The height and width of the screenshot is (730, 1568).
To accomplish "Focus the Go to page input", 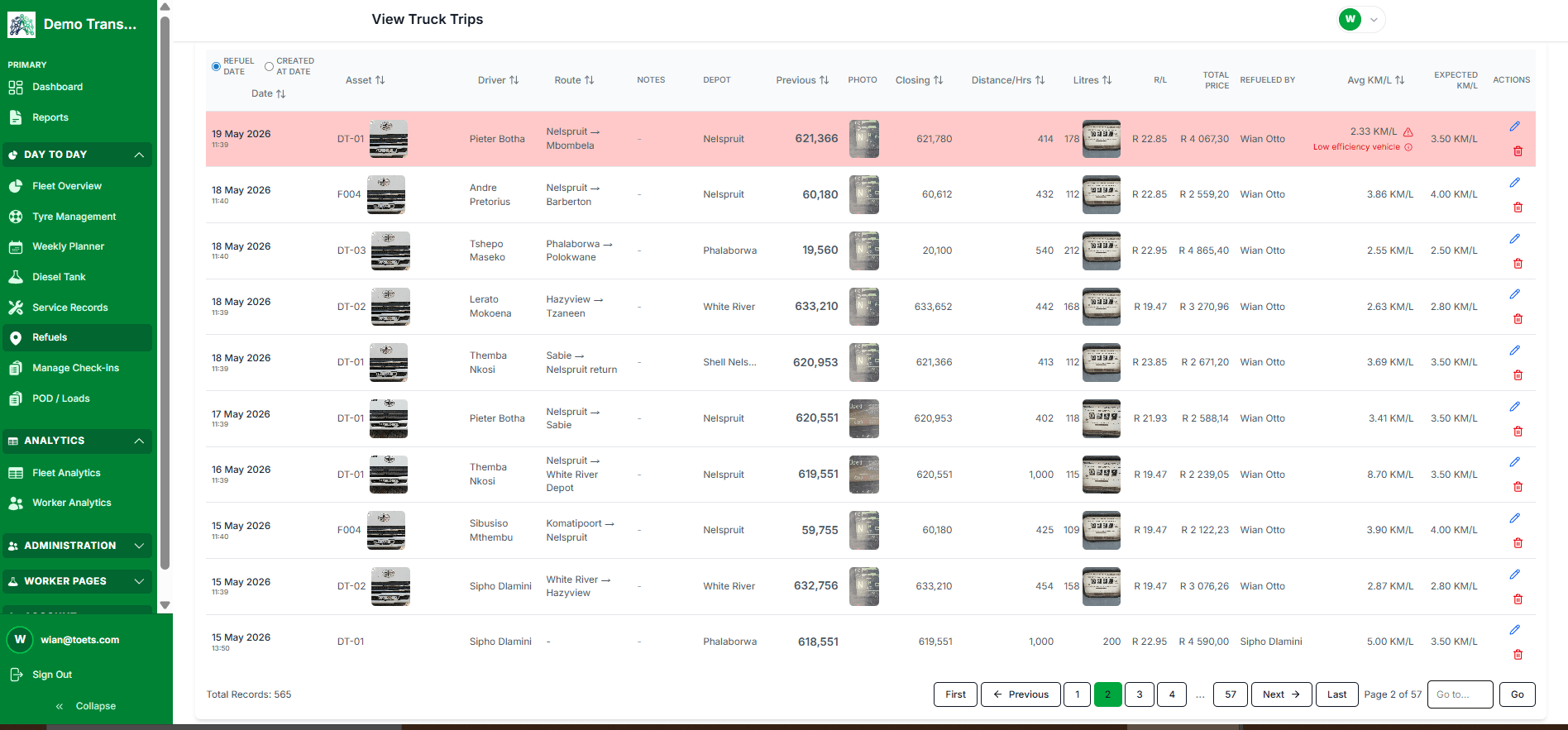I will [1460, 694].
